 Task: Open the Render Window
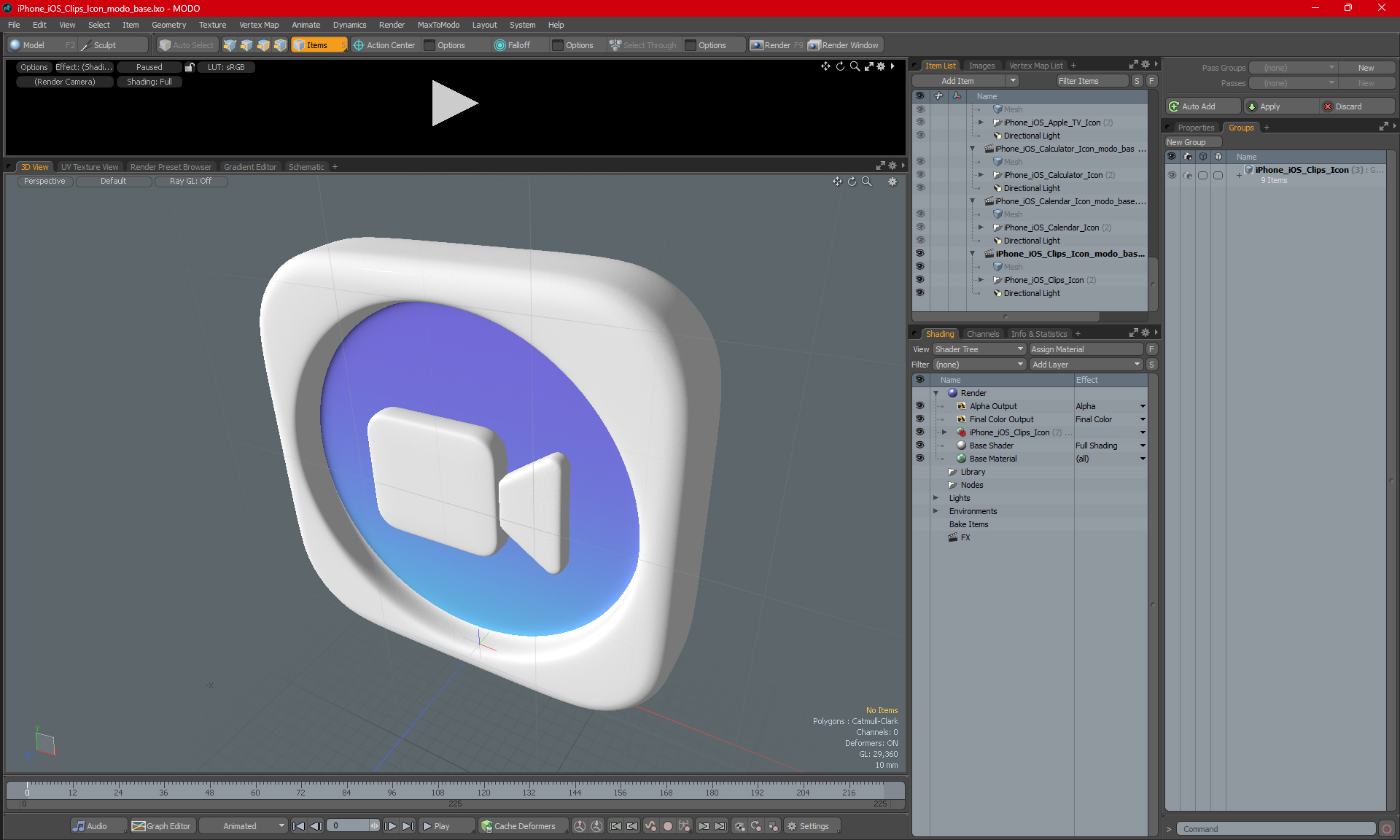[844, 45]
